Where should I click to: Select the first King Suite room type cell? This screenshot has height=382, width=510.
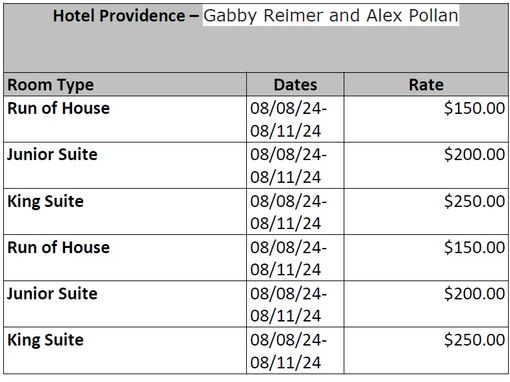coord(125,212)
